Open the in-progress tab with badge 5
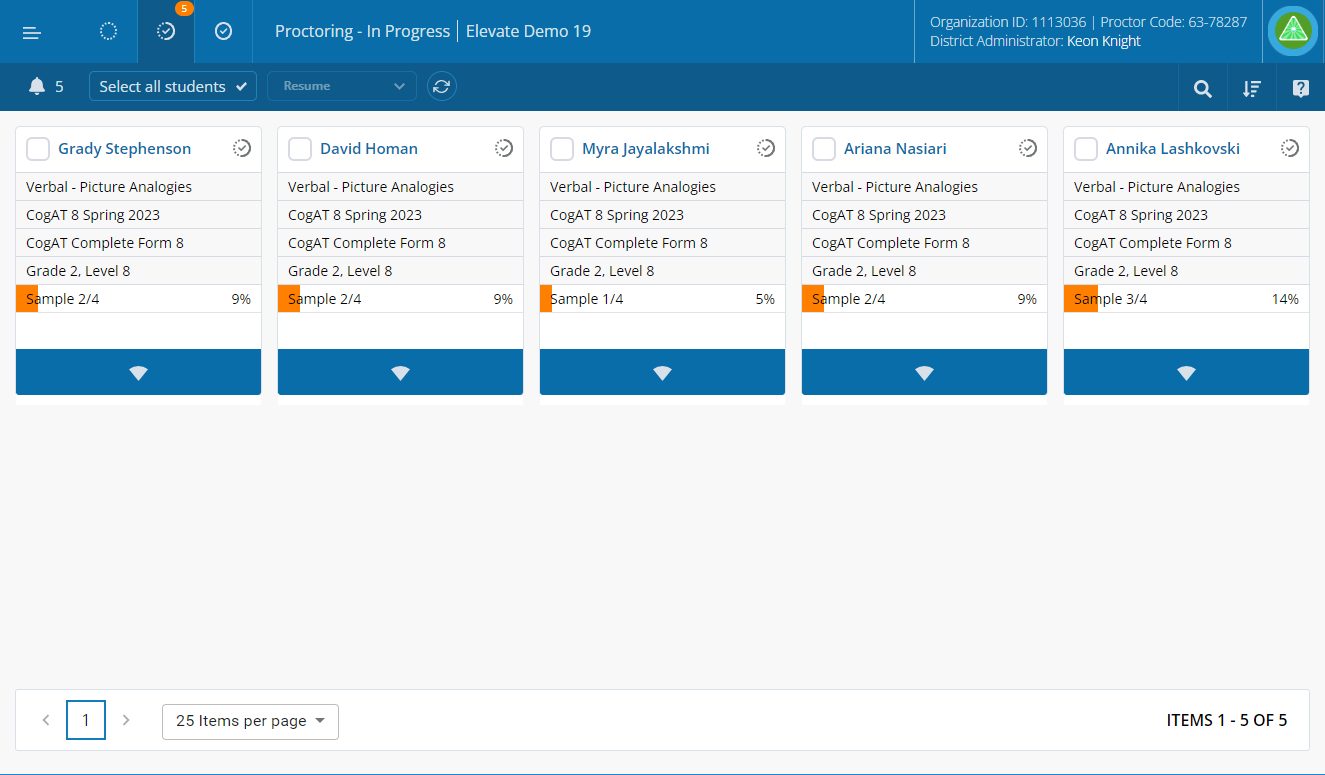 166,31
